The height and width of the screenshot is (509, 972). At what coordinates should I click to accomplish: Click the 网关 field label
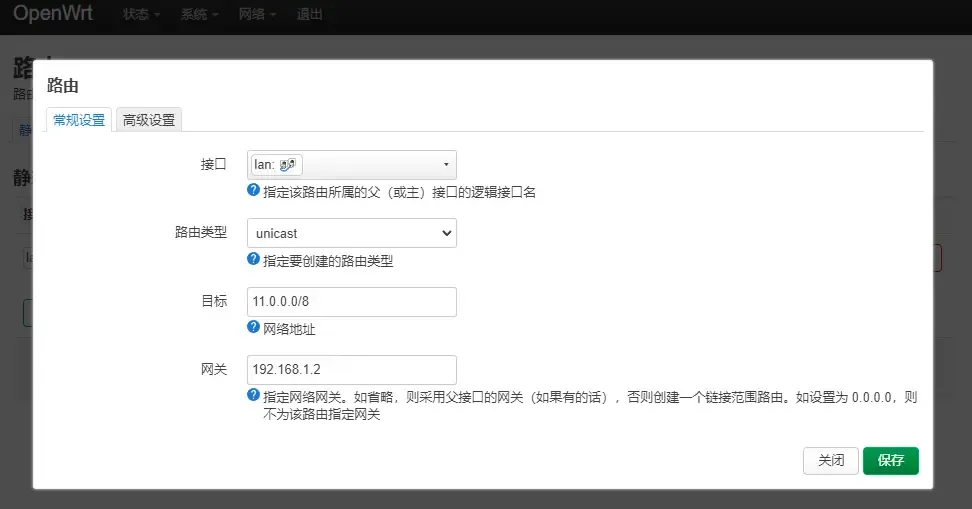(214, 370)
